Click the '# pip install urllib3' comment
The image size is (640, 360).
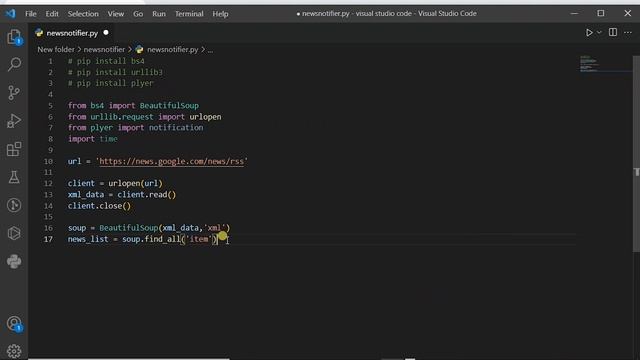tap(115, 72)
